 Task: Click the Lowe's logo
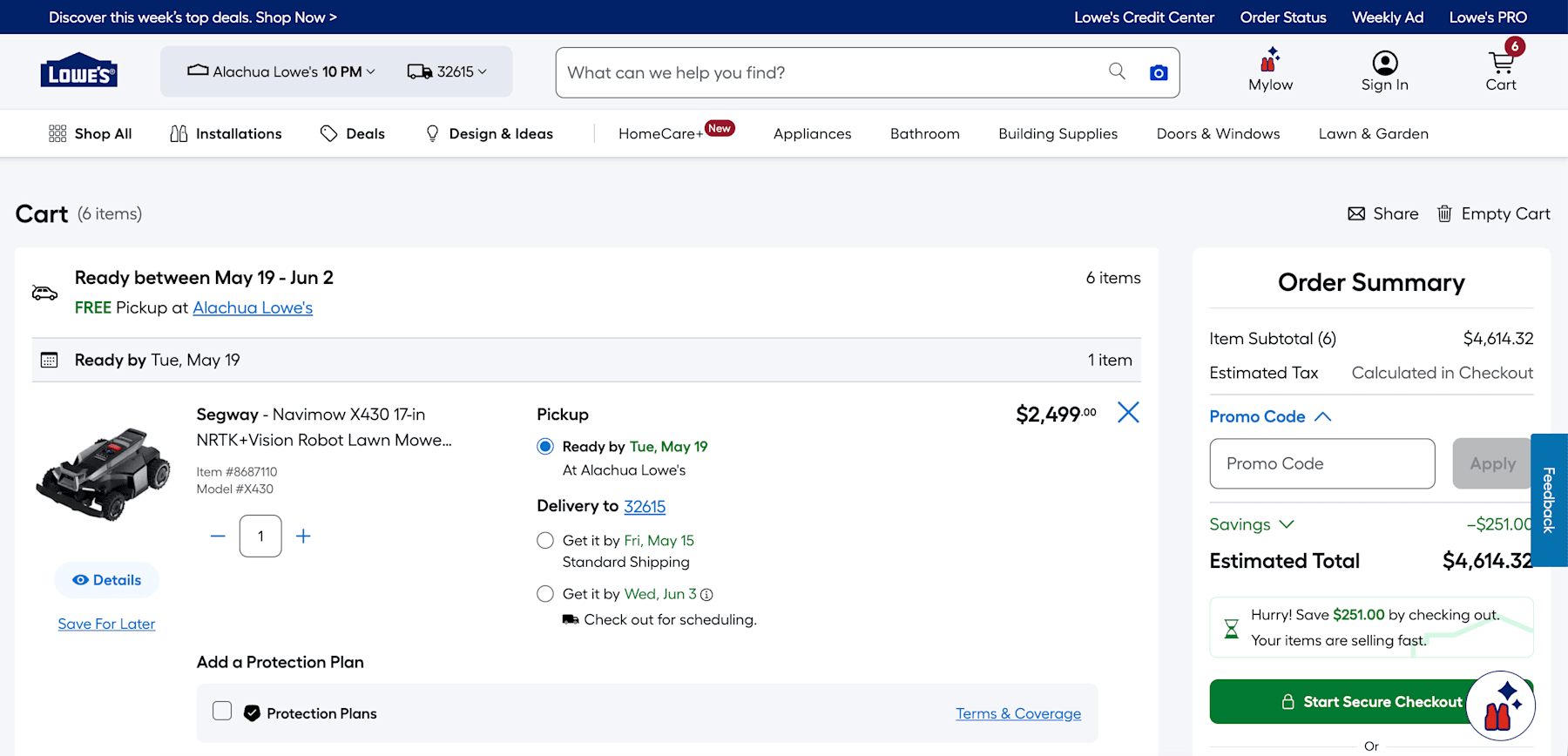[x=78, y=71]
